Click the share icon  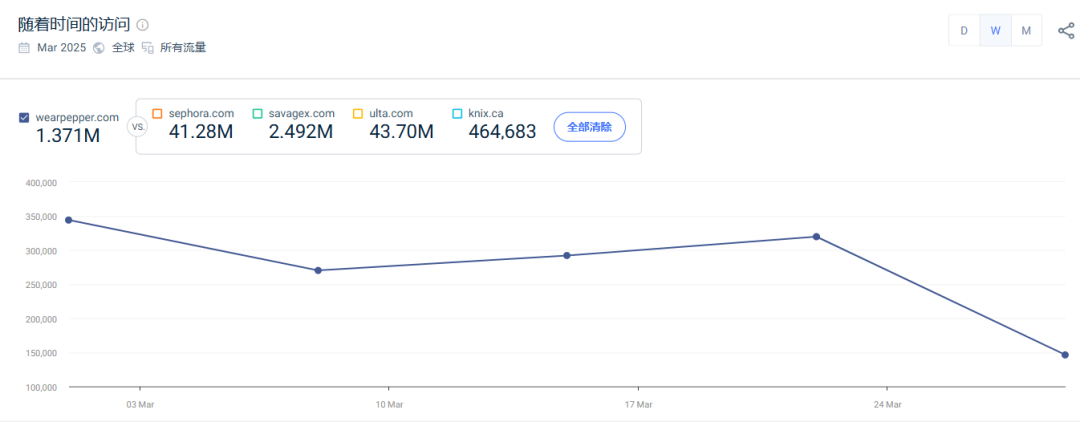click(1066, 30)
